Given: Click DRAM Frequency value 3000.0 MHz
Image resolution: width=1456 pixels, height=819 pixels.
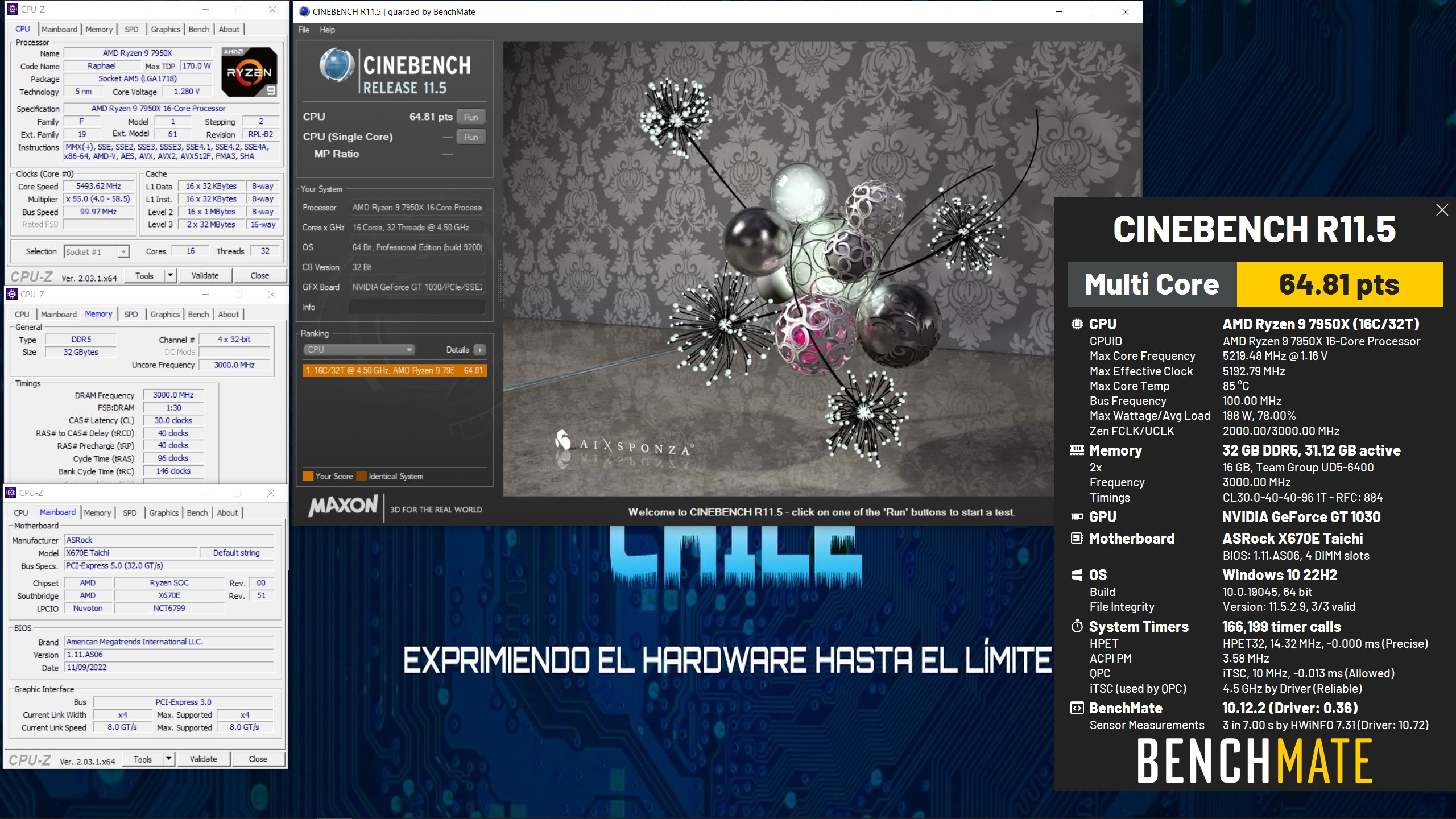Looking at the screenshot, I should tap(173, 395).
